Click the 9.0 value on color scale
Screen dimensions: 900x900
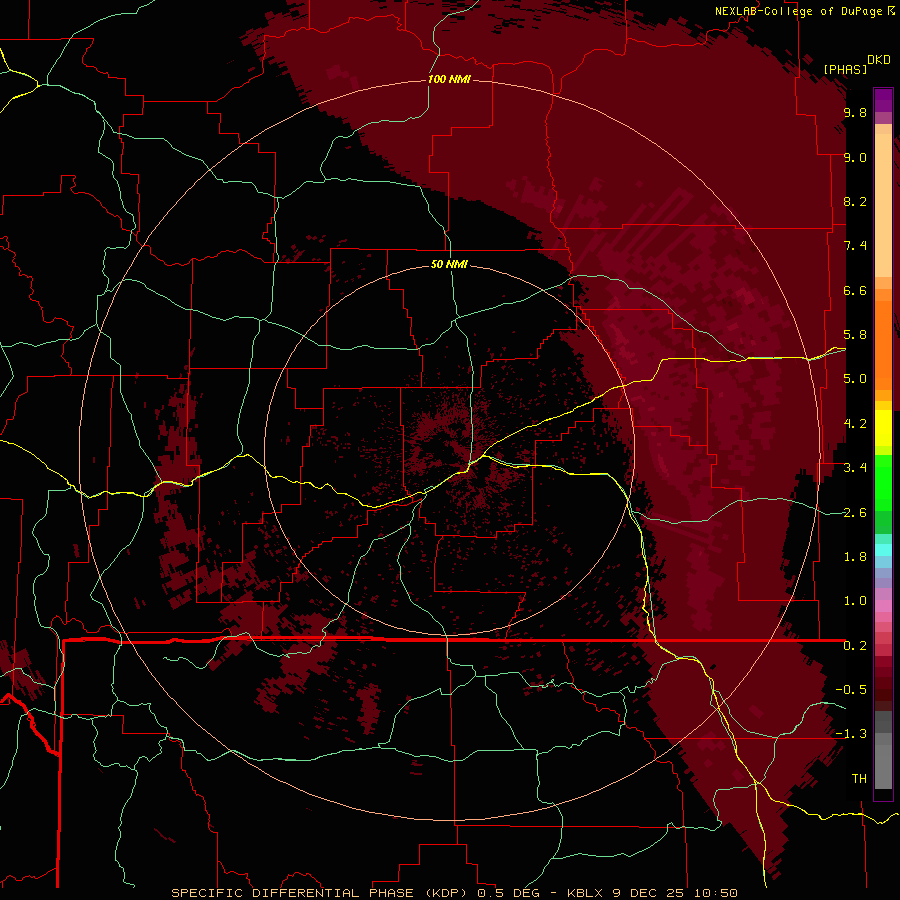click(855, 157)
